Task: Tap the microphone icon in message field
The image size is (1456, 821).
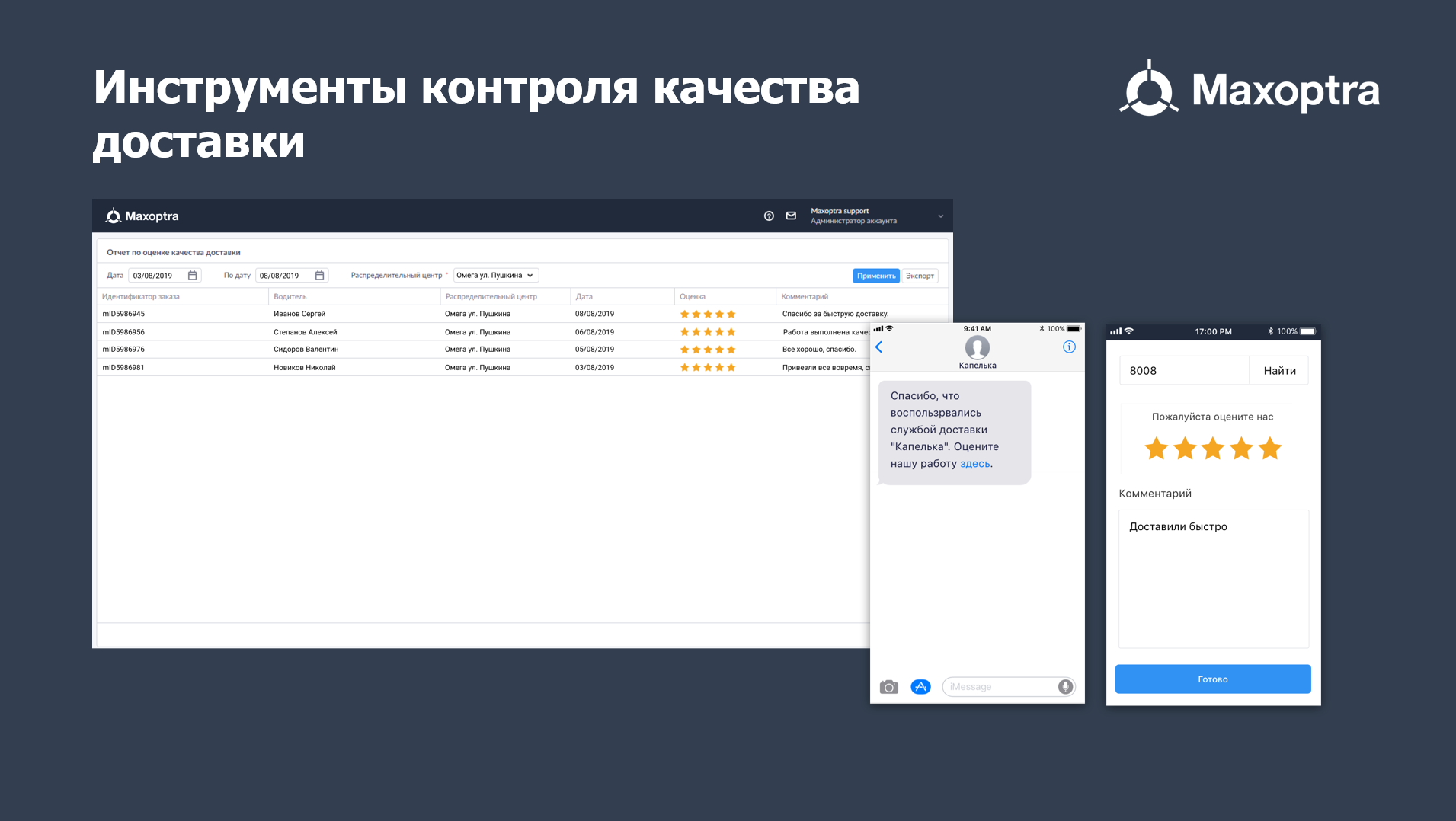Action: (1065, 687)
